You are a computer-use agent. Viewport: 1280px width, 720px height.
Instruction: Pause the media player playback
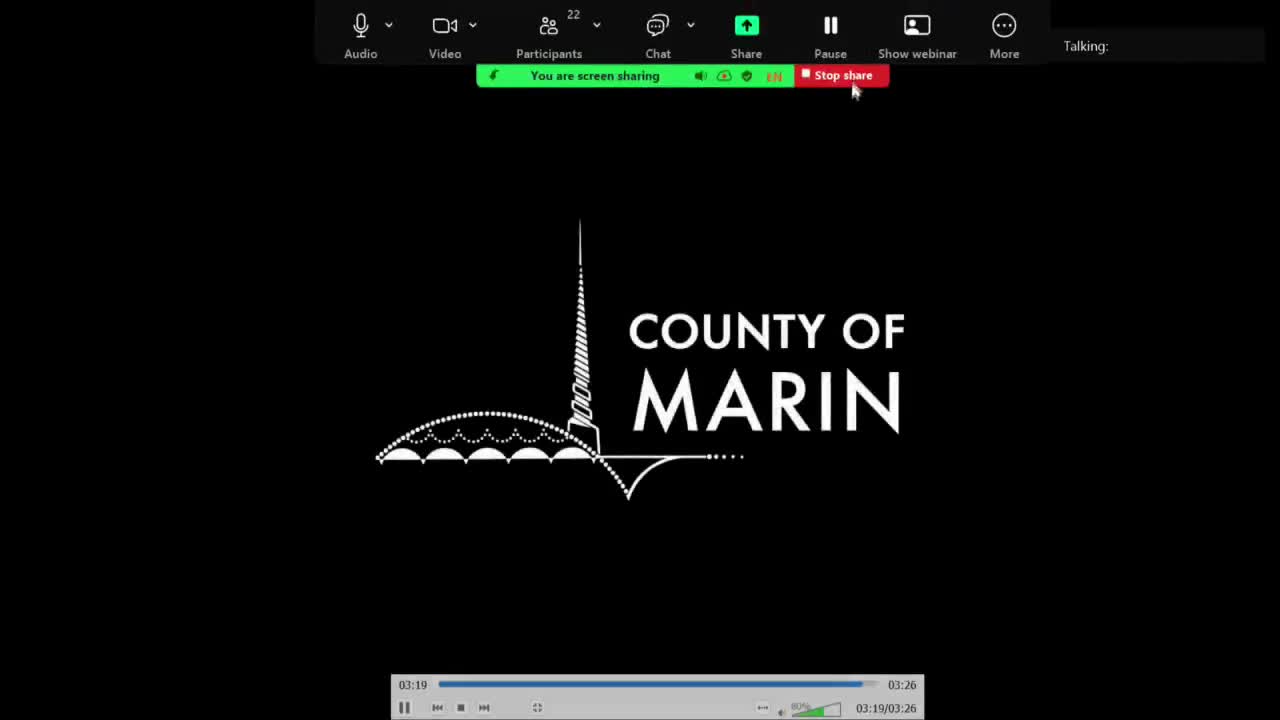click(405, 708)
